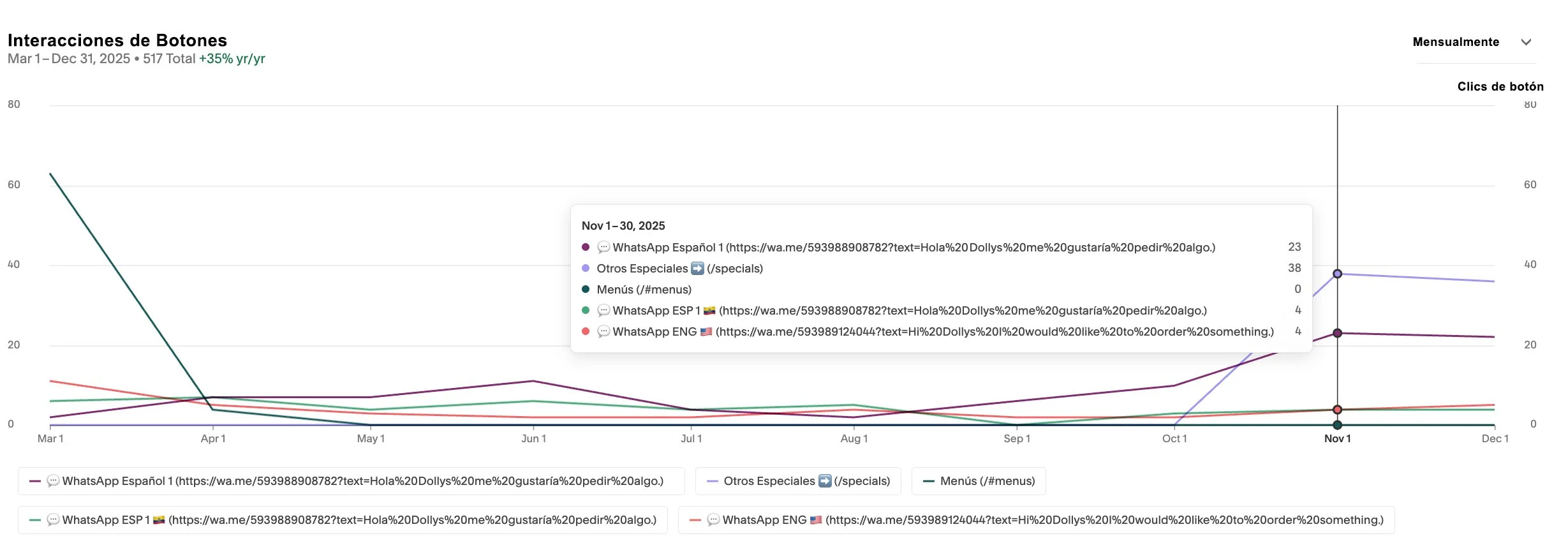Click the purple line swatch in WhatsApp Español legend
Image resolution: width=1568 pixels, height=559 pixels.
click(x=35, y=481)
